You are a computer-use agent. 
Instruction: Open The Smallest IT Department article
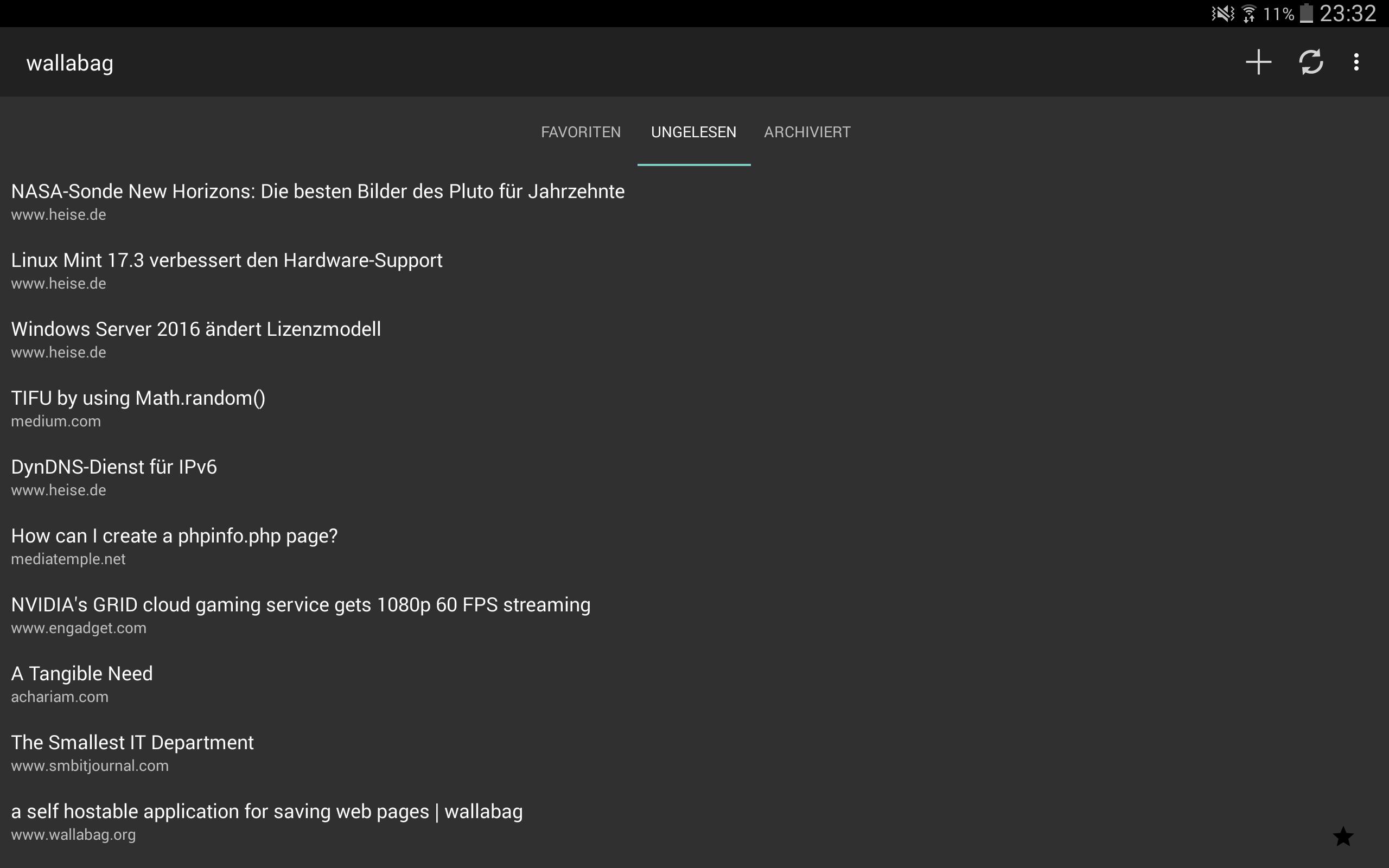tap(694, 752)
